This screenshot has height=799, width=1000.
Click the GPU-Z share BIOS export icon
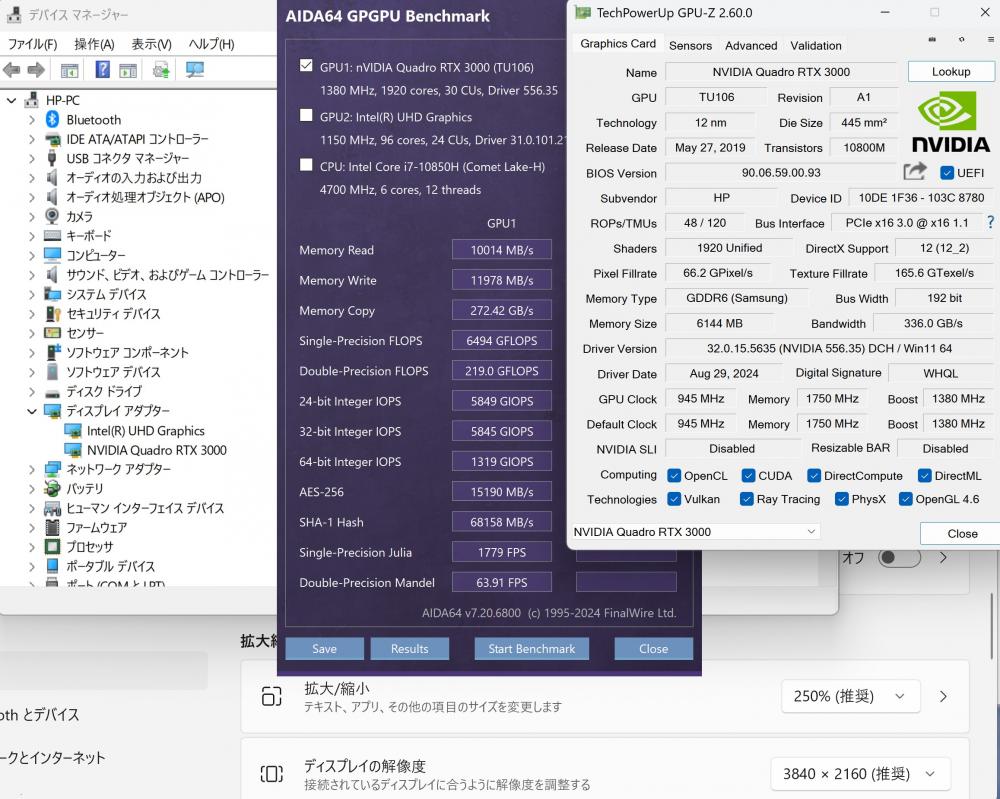915,172
